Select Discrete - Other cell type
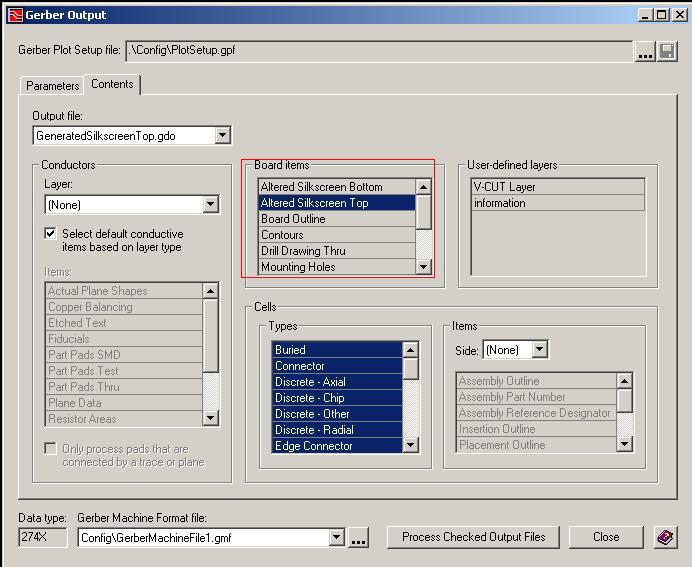The image size is (692, 567). pos(338,414)
